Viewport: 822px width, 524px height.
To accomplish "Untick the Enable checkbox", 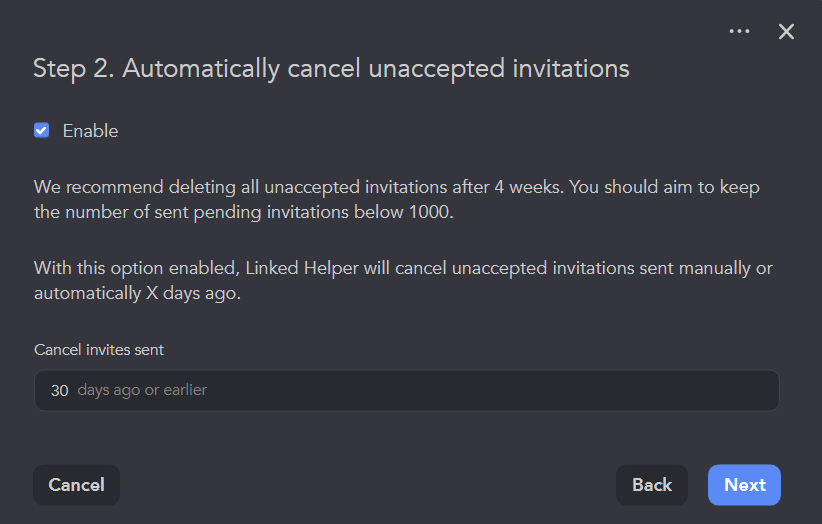I will coord(42,130).
